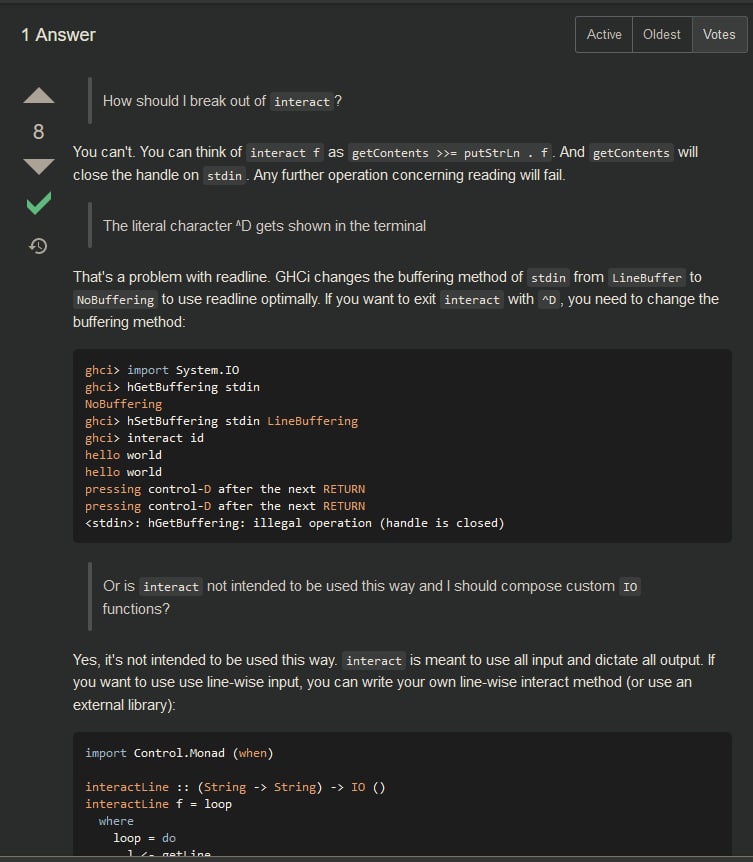Click the quoted 'How should I break out' text

[222, 101]
